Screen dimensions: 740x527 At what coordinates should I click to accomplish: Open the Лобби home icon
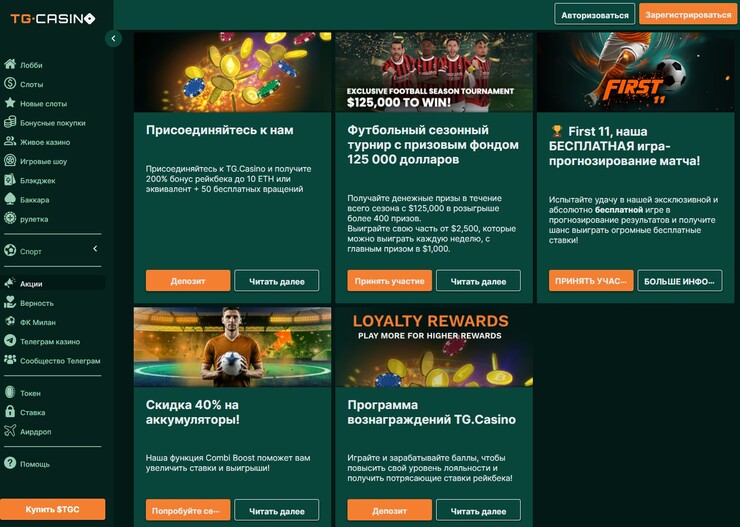coord(10,64)
